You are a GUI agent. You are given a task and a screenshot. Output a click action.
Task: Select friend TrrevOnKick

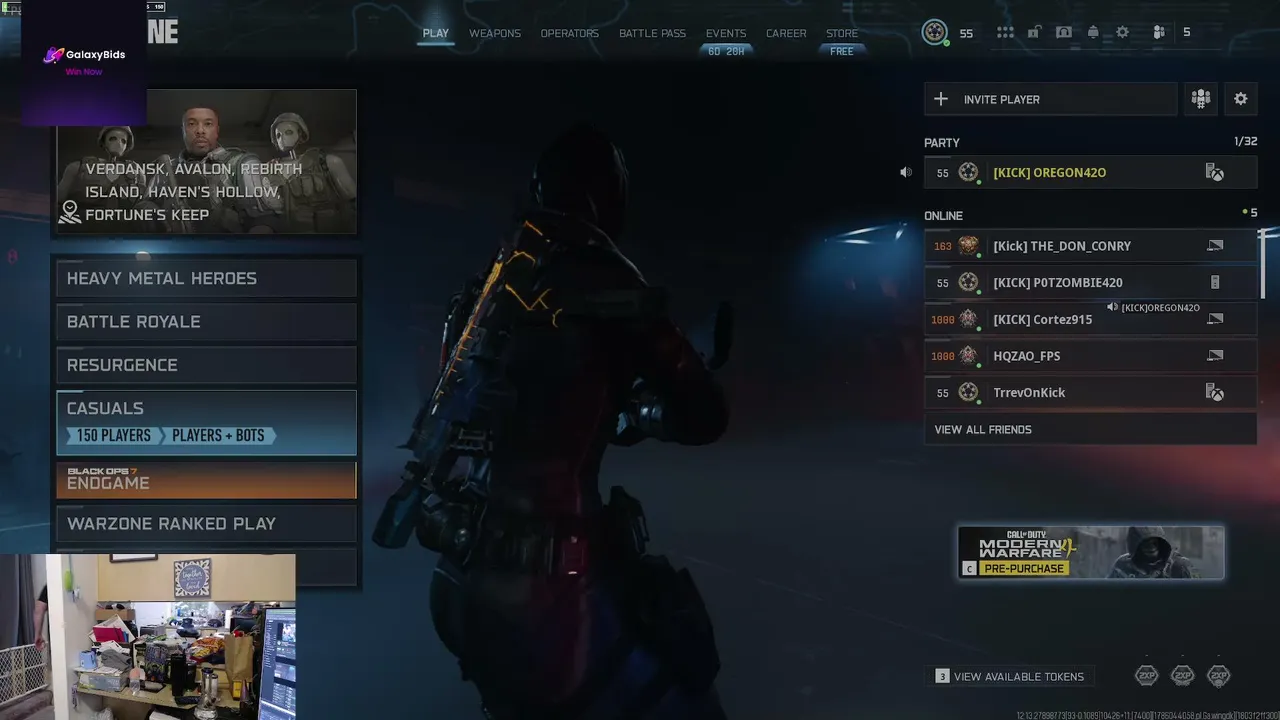click(x=1090, y=392)
